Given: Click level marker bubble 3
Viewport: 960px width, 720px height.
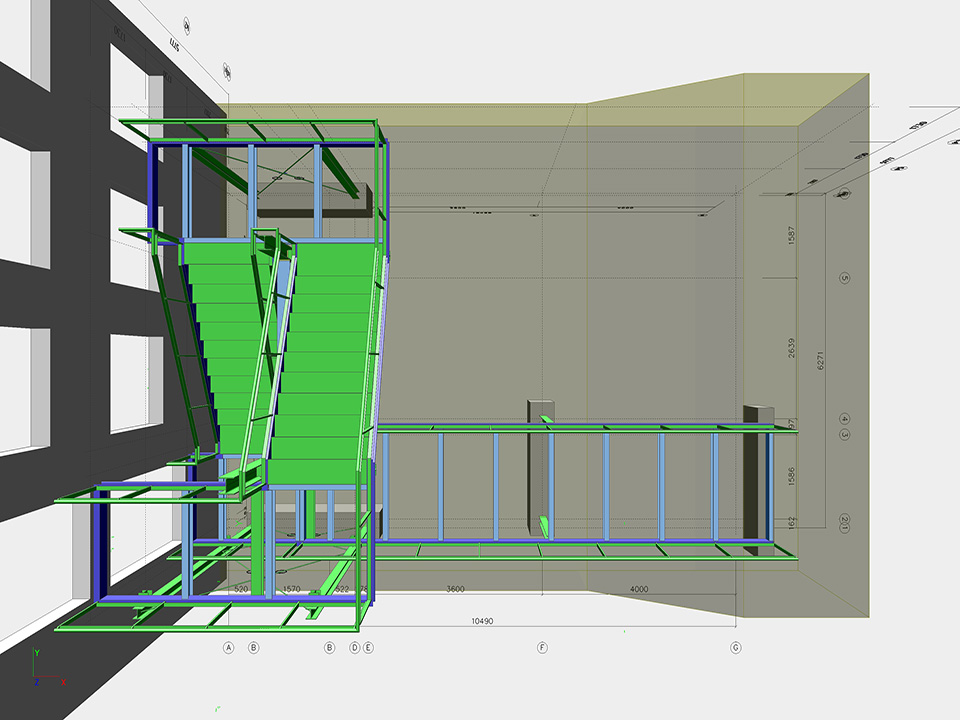Looking at the screenshot, I should [x=845, y=435].
